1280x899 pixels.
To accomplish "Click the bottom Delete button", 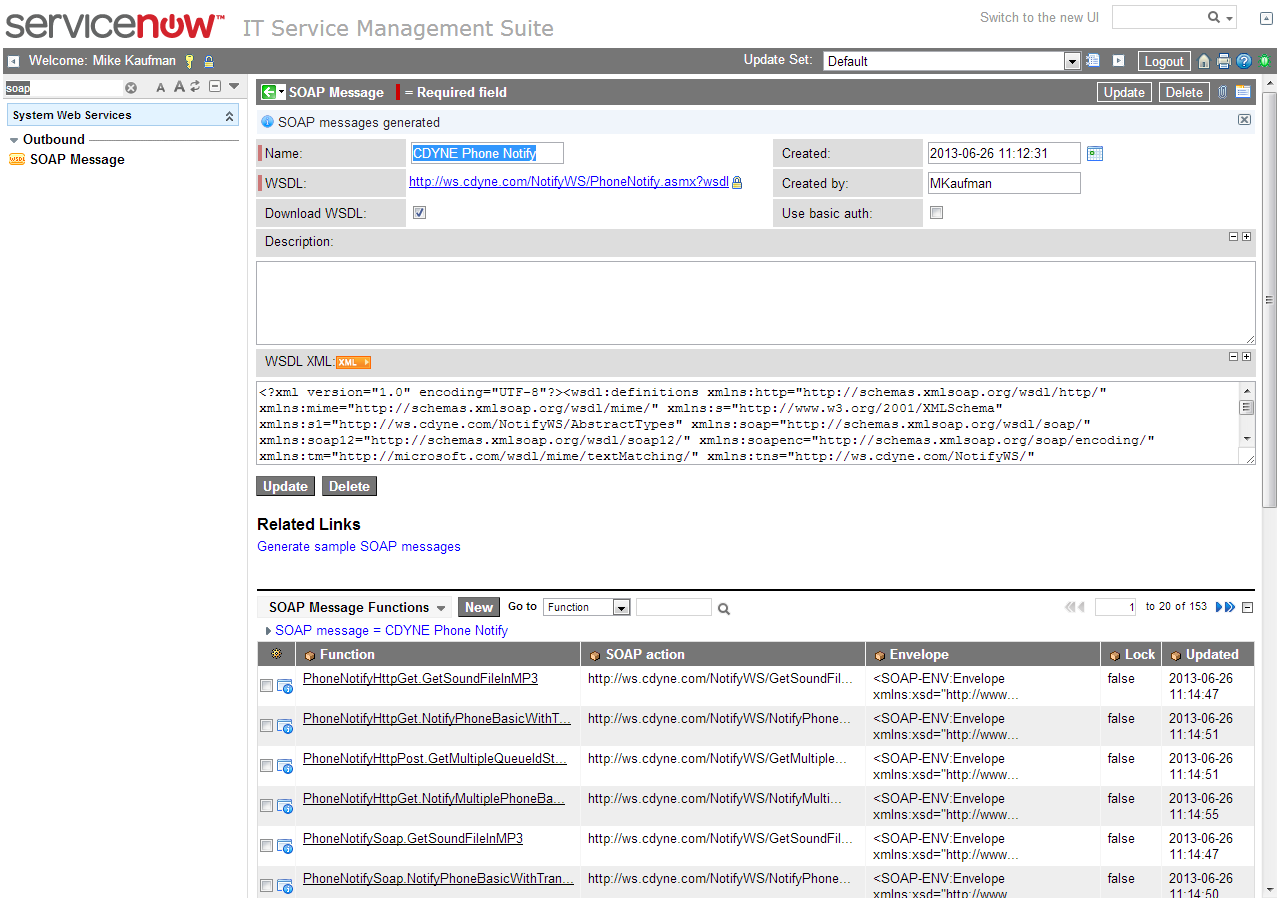I will tap(349, 486).
